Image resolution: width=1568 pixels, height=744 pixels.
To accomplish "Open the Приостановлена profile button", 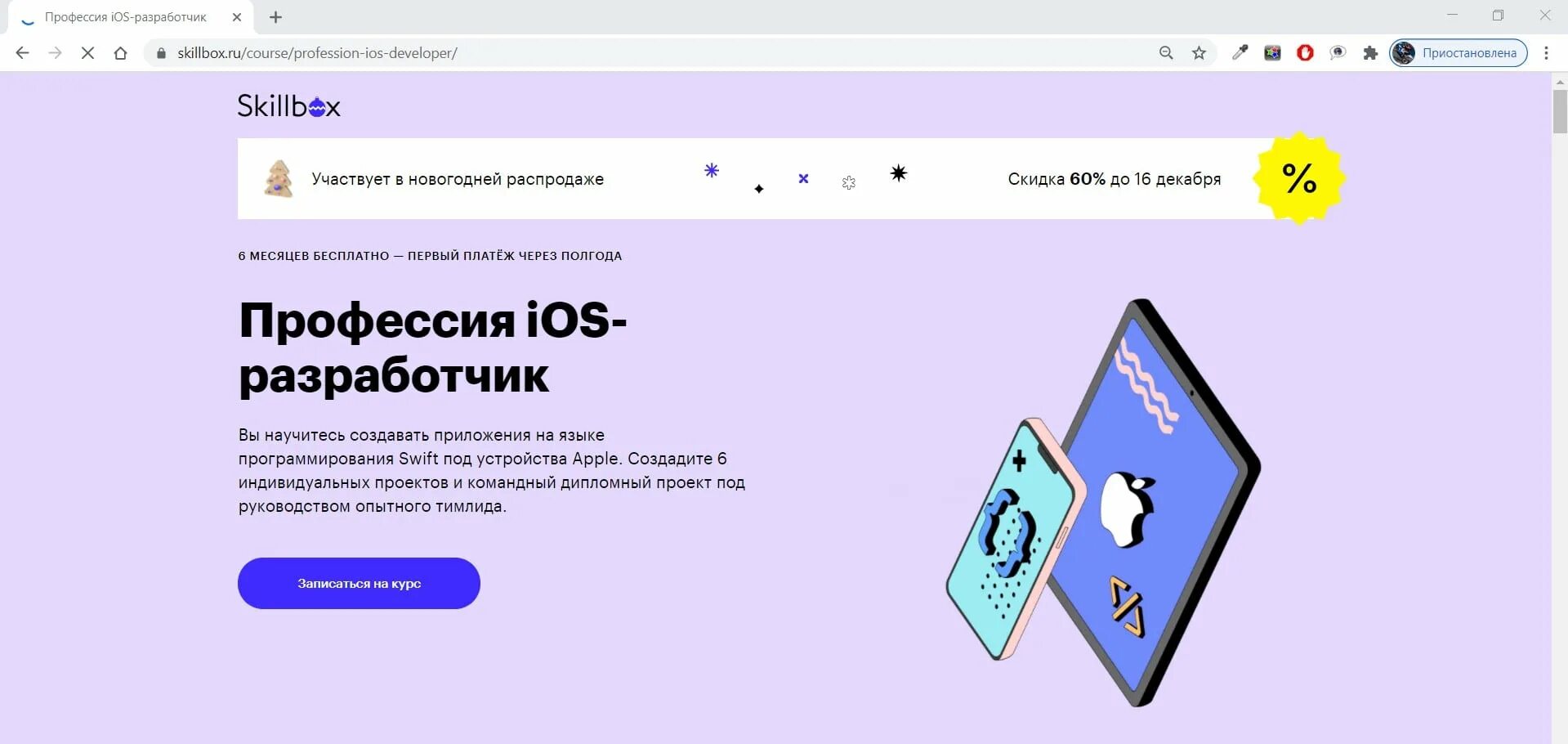I will point(1459,53).
